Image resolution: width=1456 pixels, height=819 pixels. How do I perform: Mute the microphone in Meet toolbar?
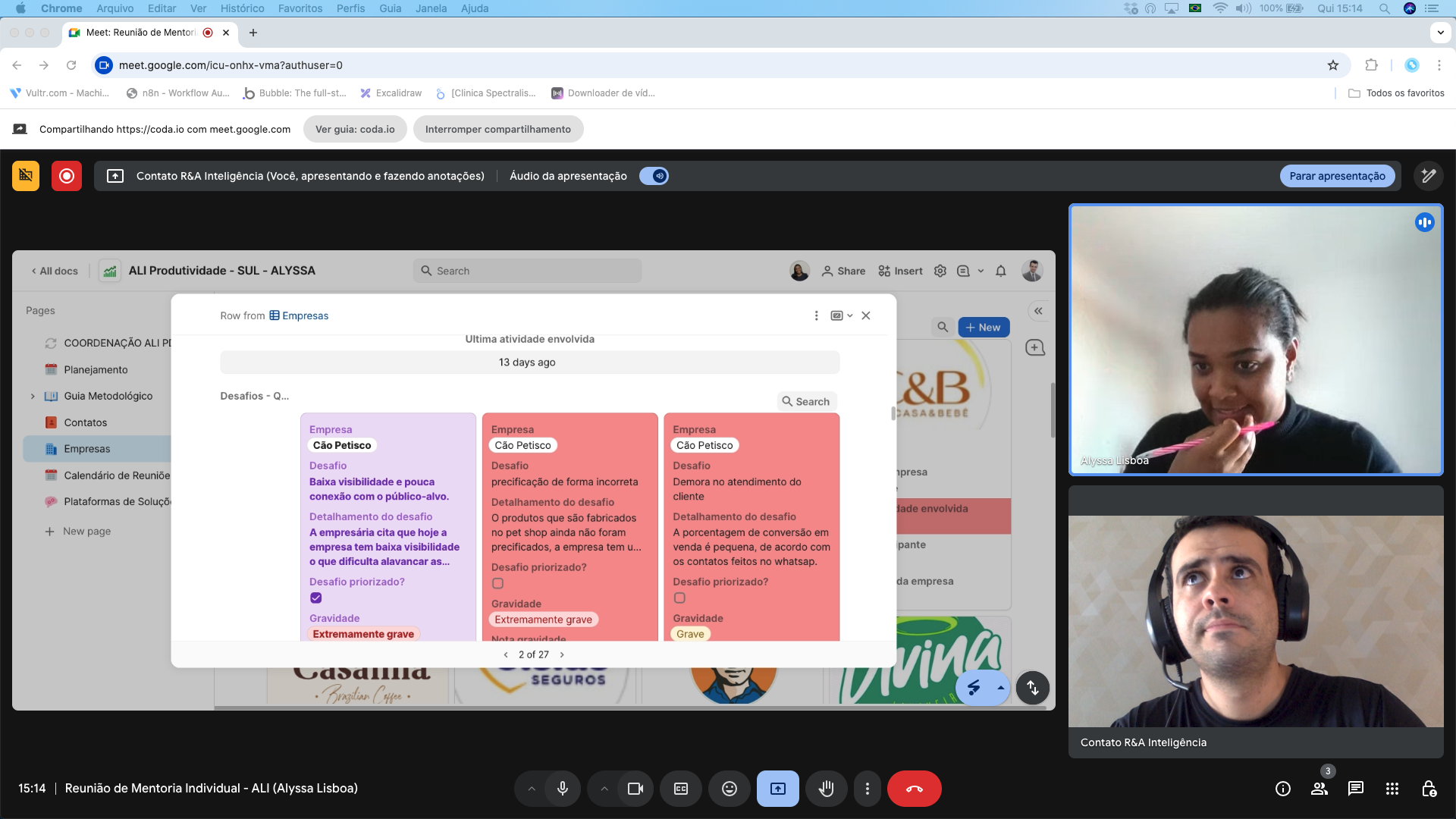coord(562,789)
